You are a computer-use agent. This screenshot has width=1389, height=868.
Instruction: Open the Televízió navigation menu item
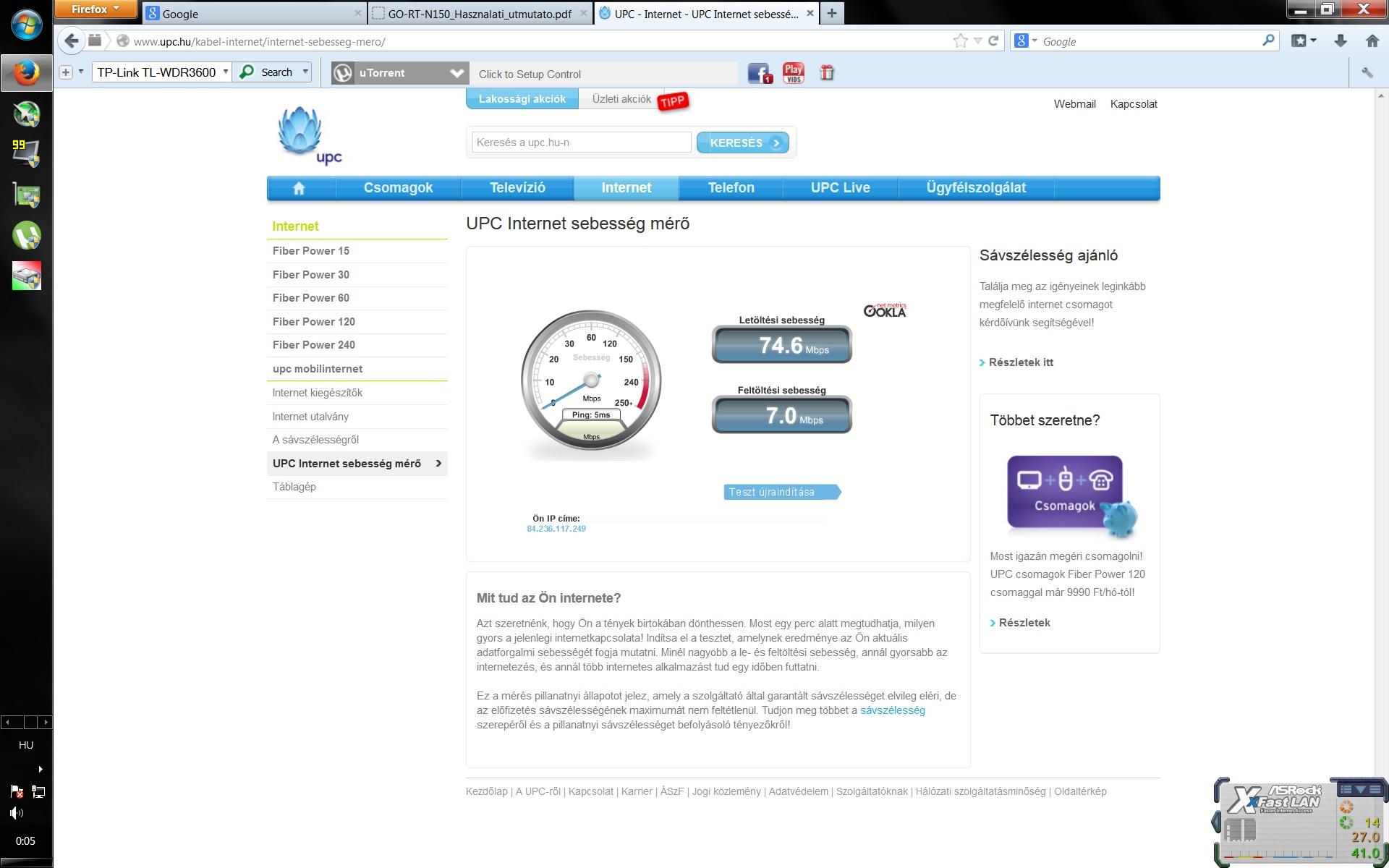tap(517, 188)
